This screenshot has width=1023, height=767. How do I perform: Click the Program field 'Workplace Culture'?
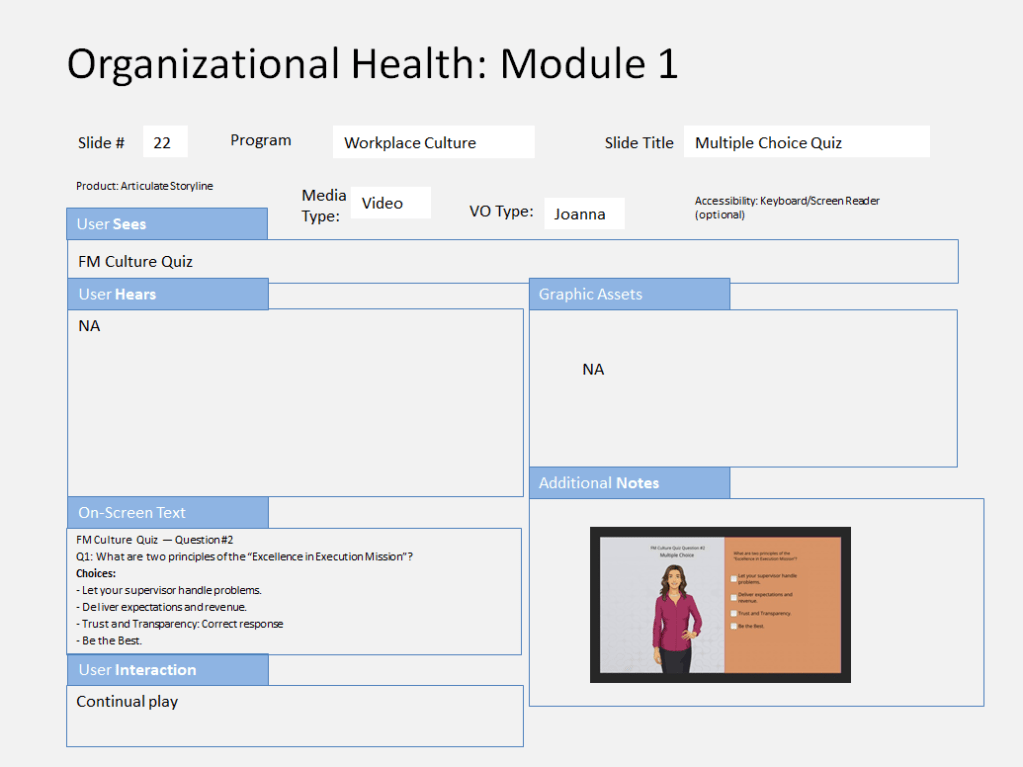tap(433, 143)
